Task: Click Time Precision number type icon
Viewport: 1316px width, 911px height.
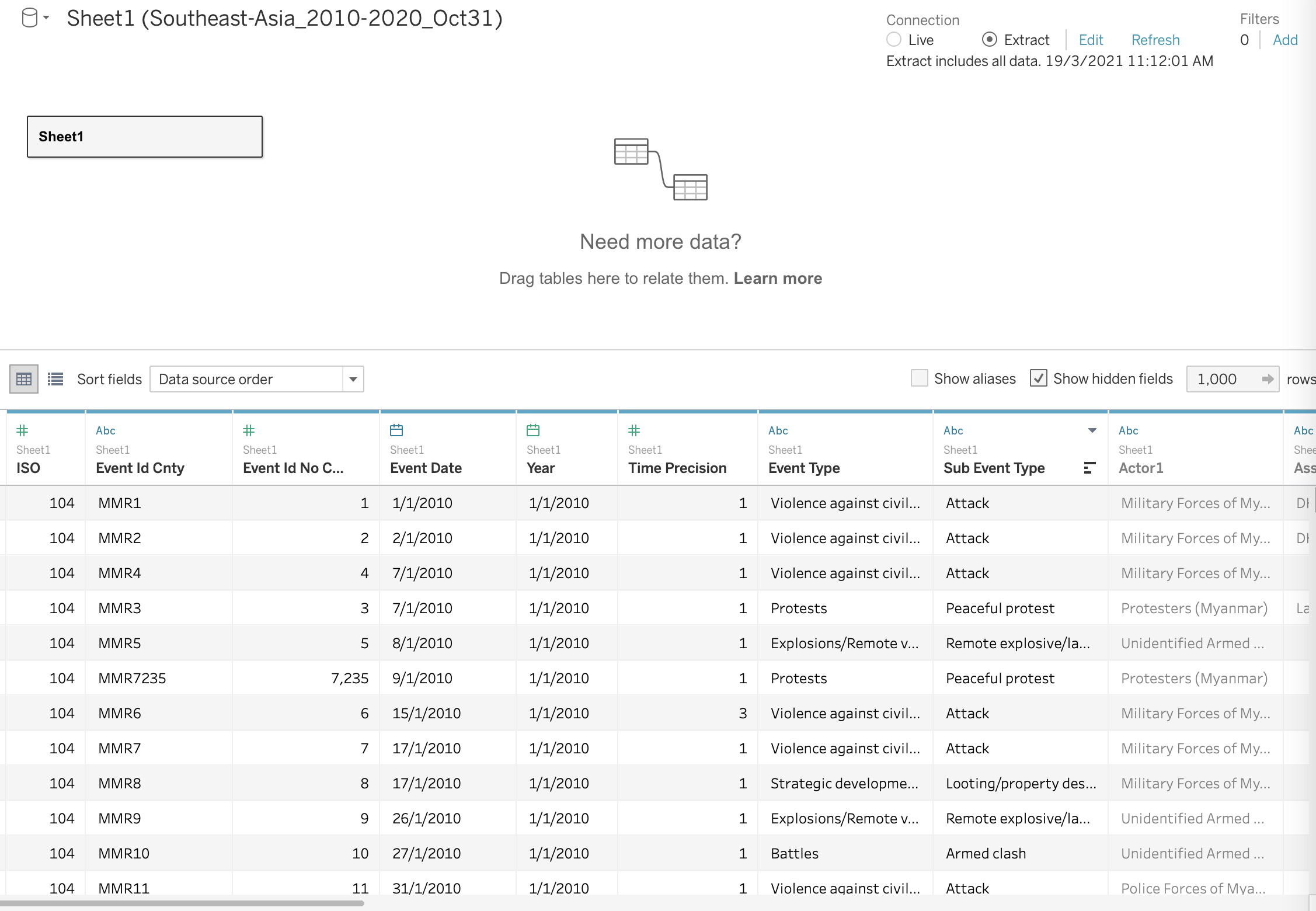Action: tap(634, 430)
